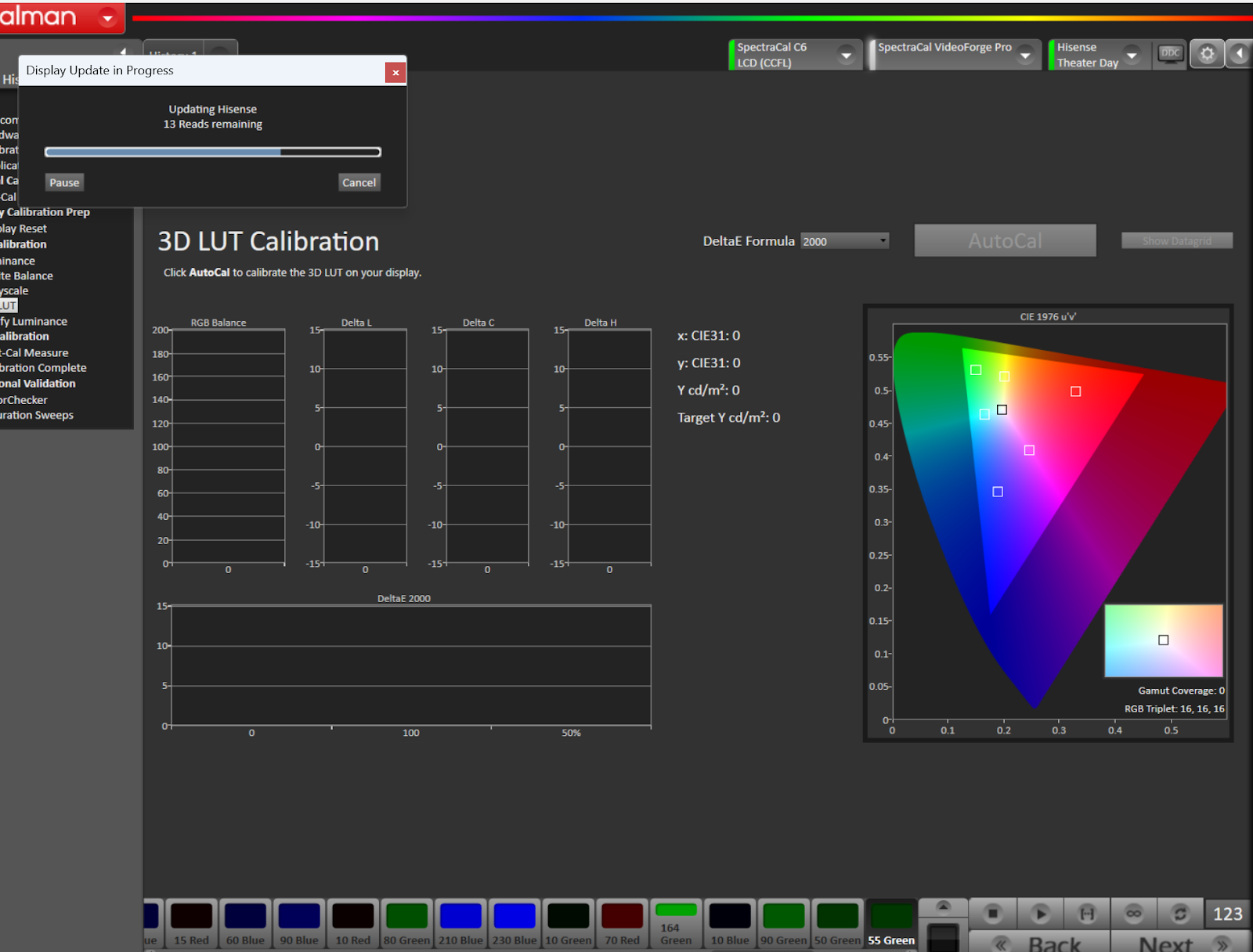
Task: Expand the patch panel up arrow
Action: click(x=943, y=907)
